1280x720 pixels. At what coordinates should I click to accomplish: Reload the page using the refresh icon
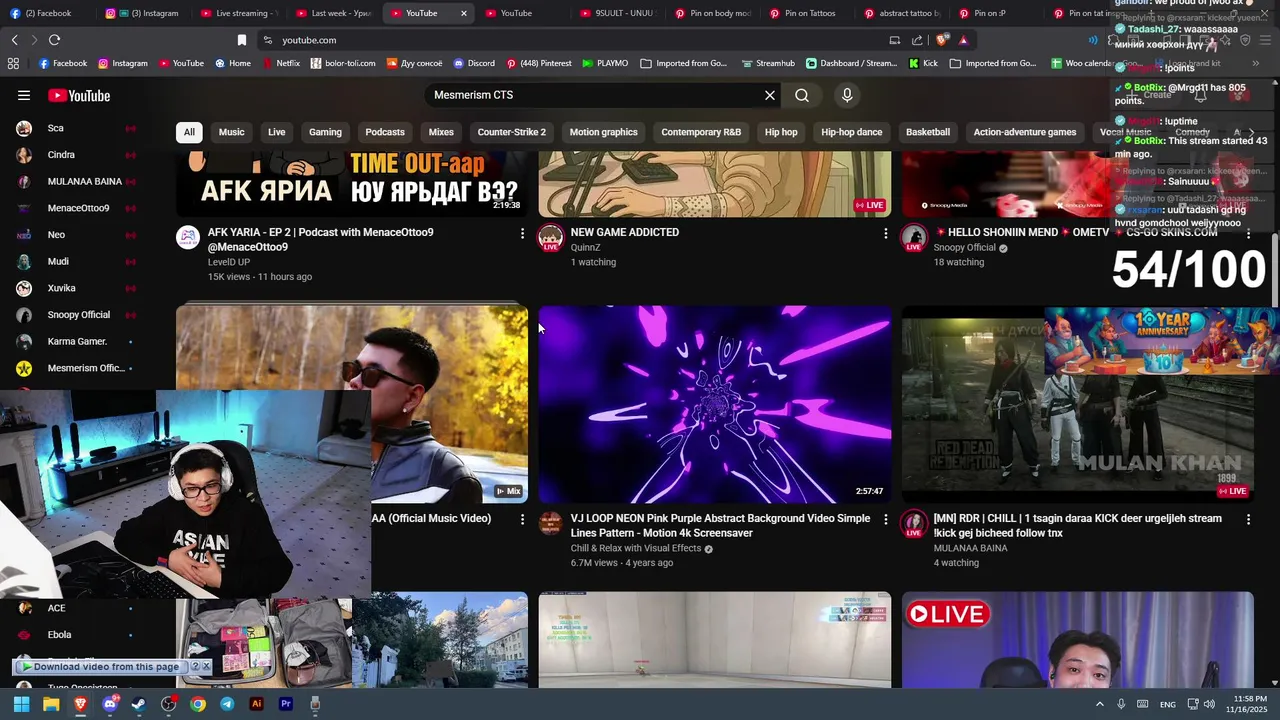click(54, 40)
